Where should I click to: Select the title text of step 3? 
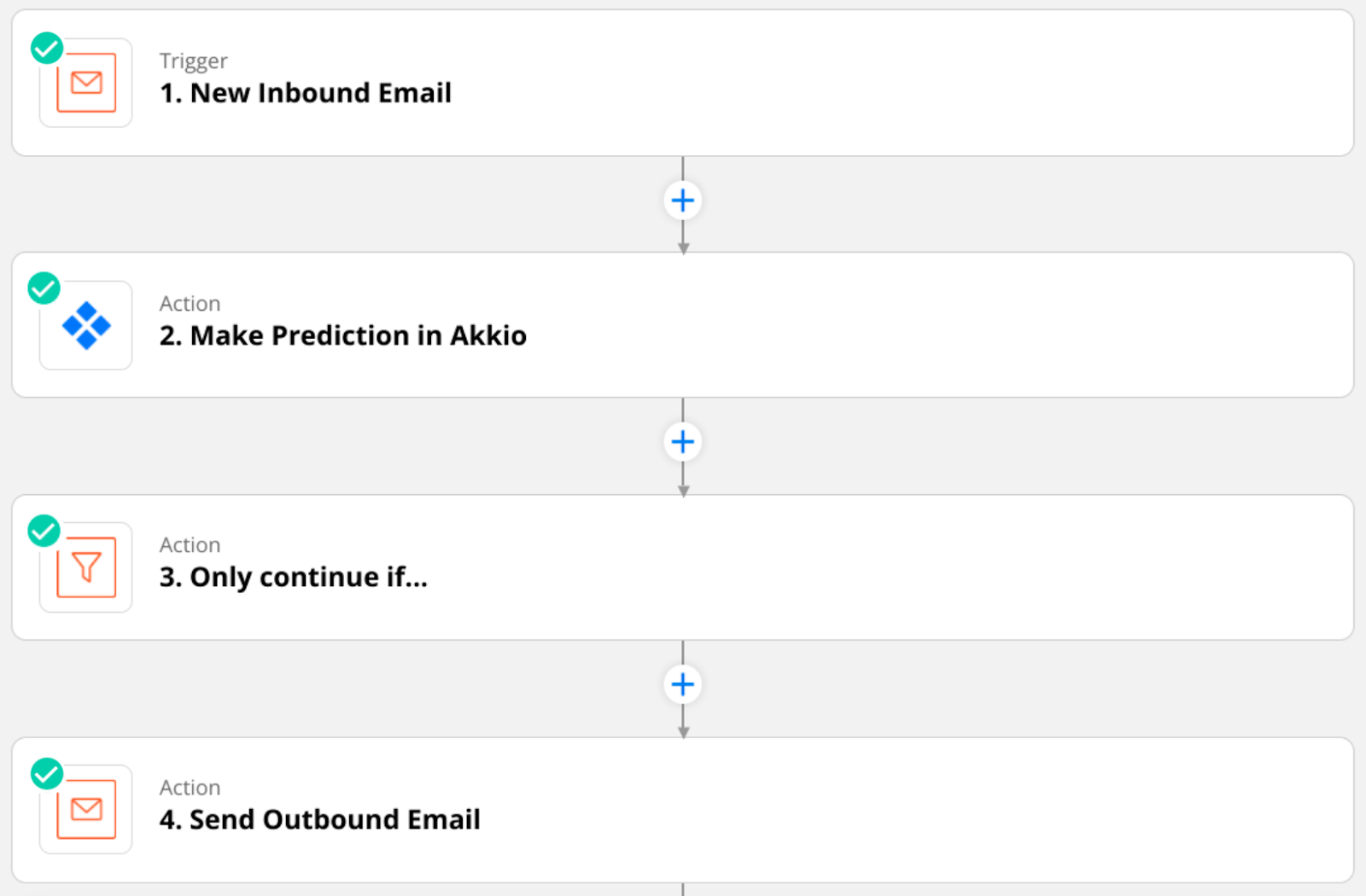point(293,577)
